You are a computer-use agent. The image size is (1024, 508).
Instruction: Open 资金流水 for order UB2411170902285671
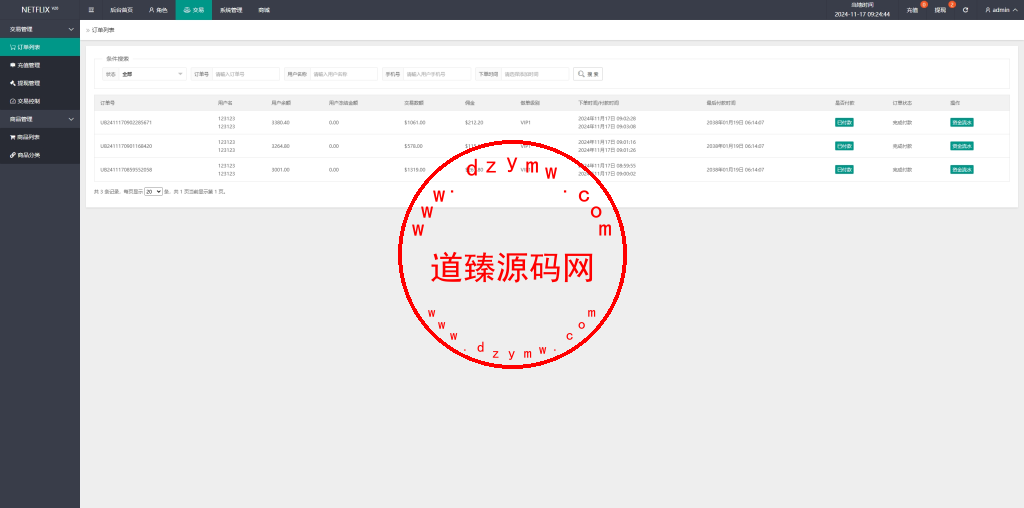pyautogui.click(x=962, y=122)
